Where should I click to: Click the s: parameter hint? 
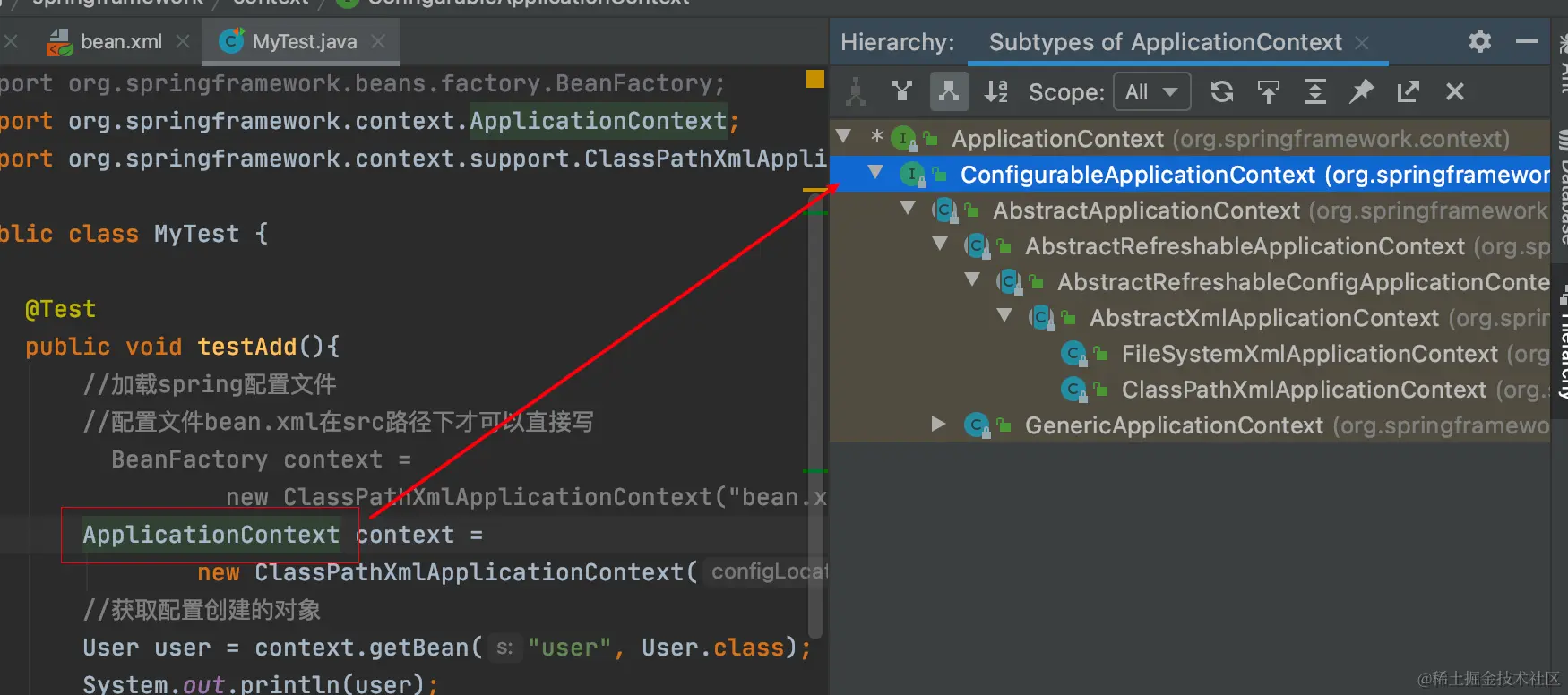click(x=504, y=648)
